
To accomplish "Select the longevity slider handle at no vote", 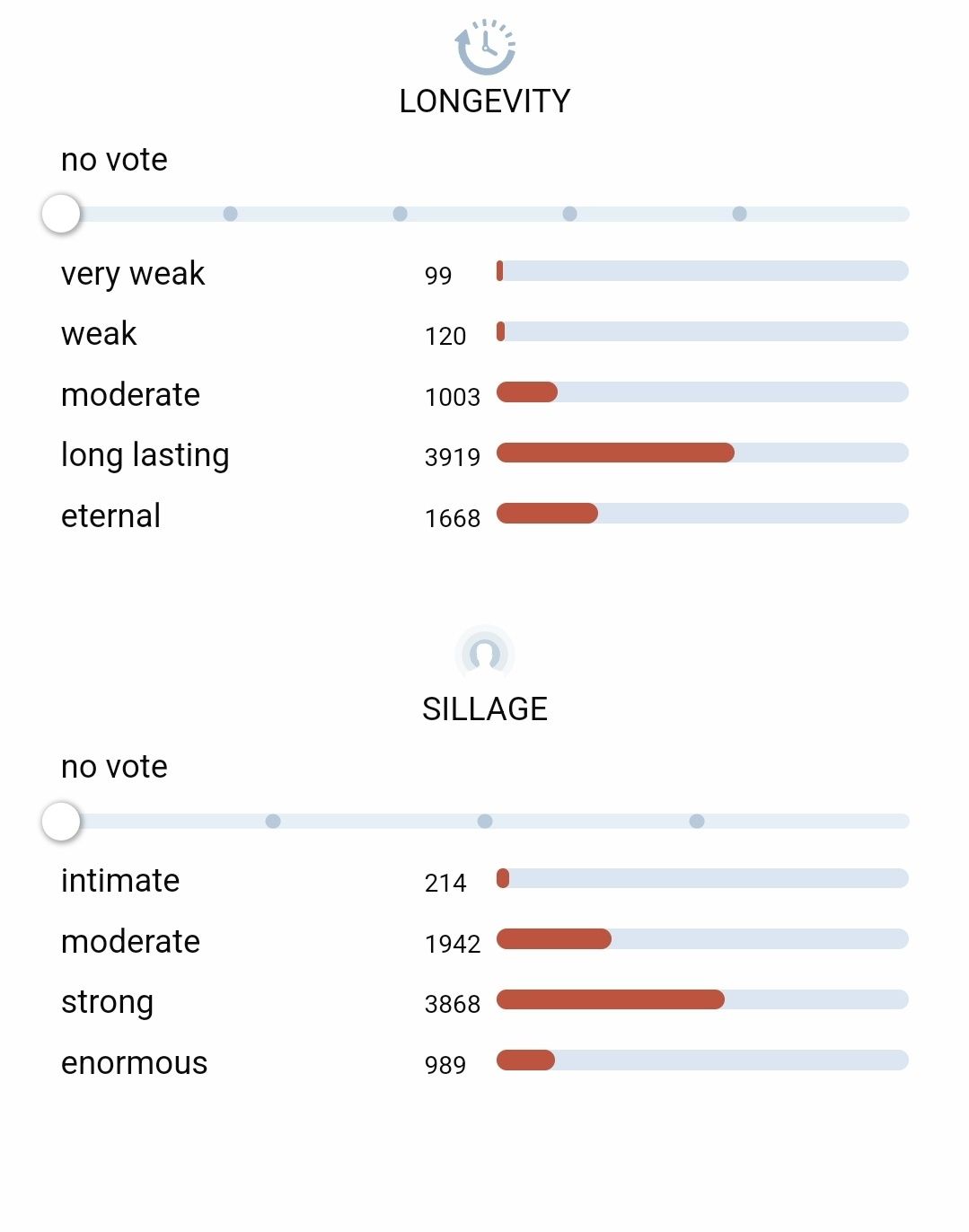I will pyautogui.click(x=61, y=214).
